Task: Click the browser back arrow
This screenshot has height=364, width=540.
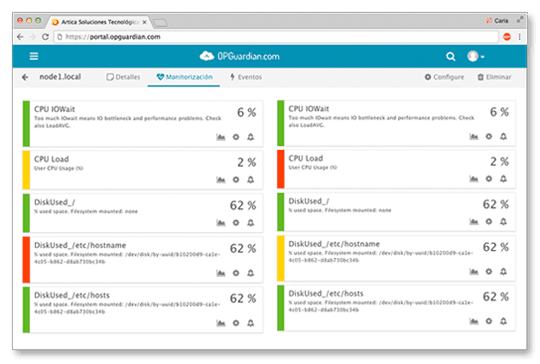Action: click(20, 37)
